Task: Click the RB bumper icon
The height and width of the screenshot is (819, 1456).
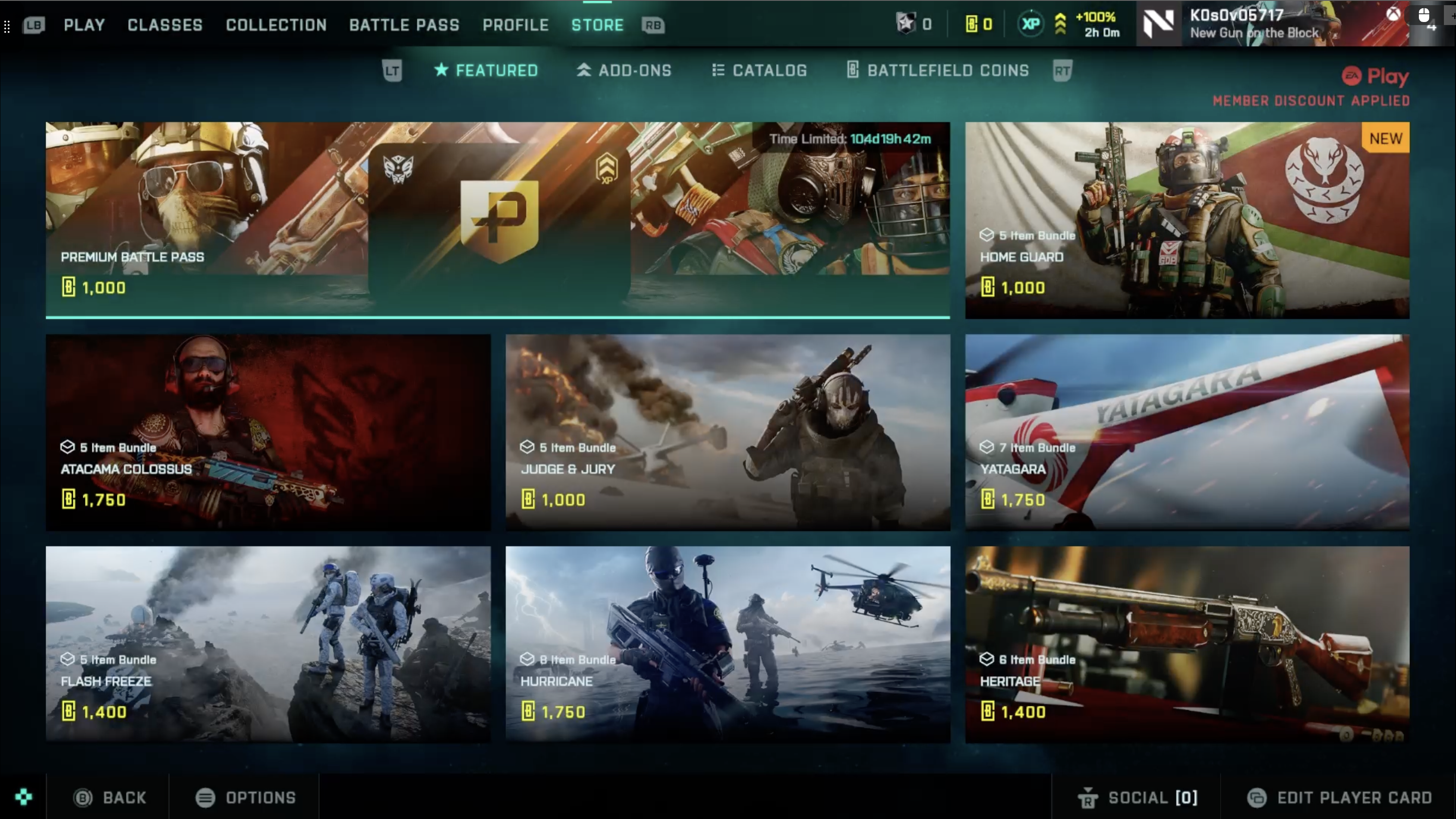Action: (x=653, y=25)
